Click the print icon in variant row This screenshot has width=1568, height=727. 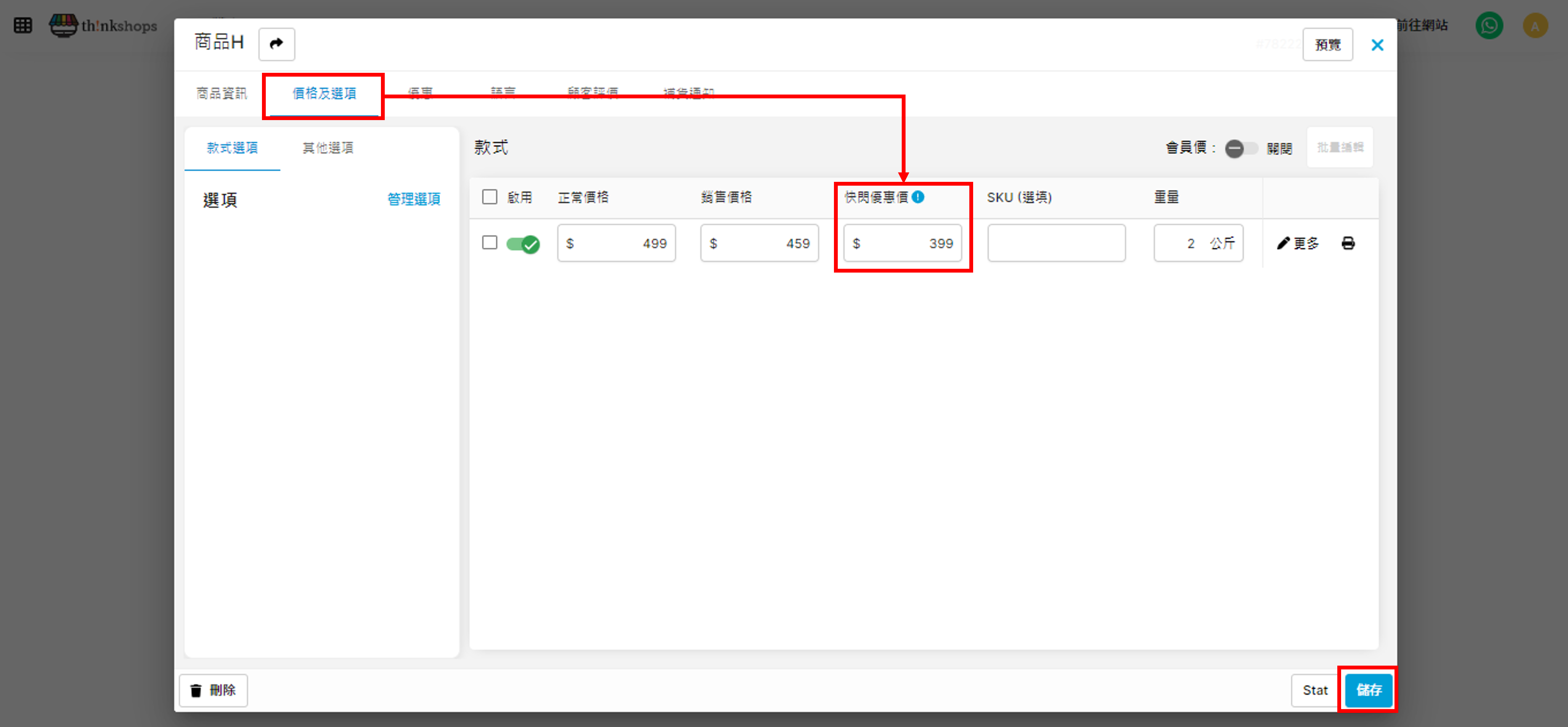[x=1348, y=243]
